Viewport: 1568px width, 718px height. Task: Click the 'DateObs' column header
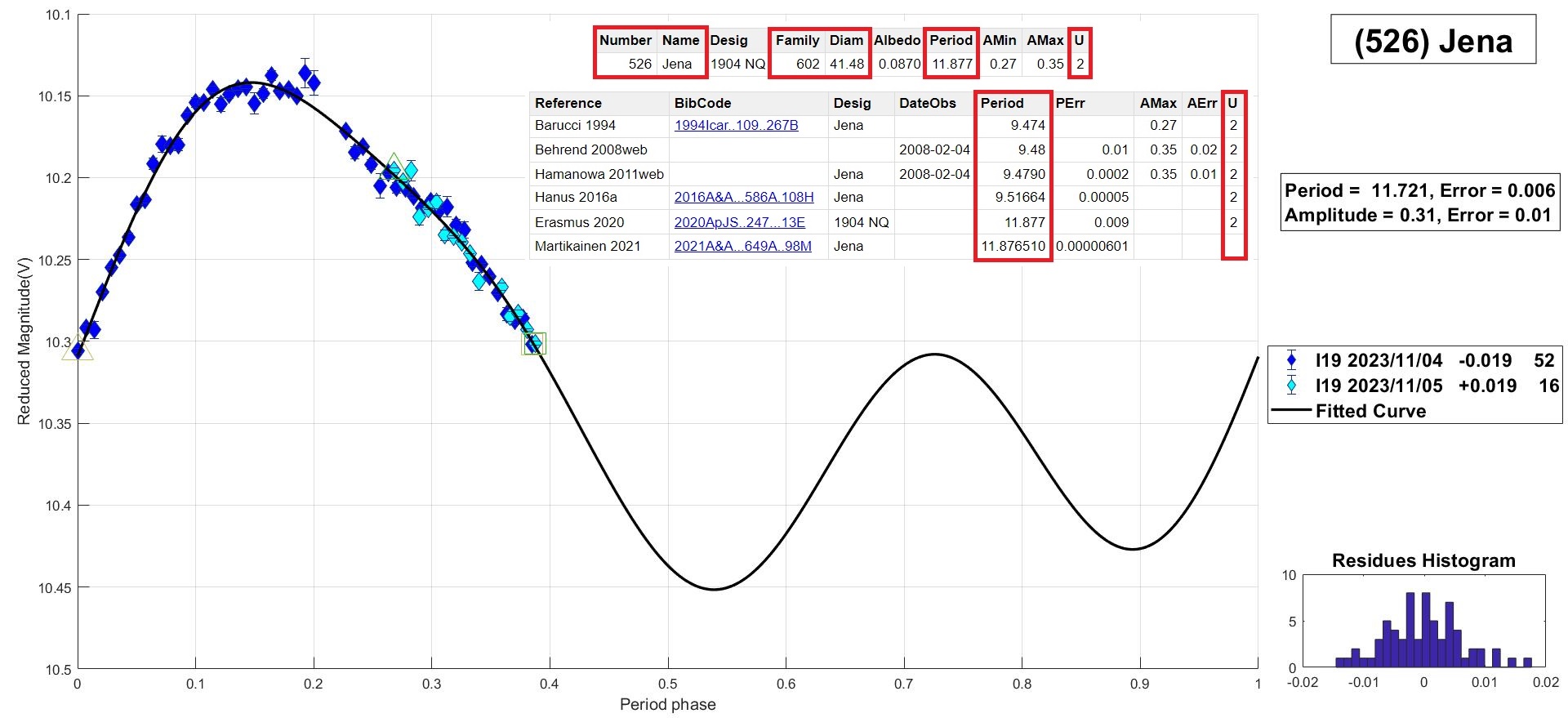click(x=927, y=103)
